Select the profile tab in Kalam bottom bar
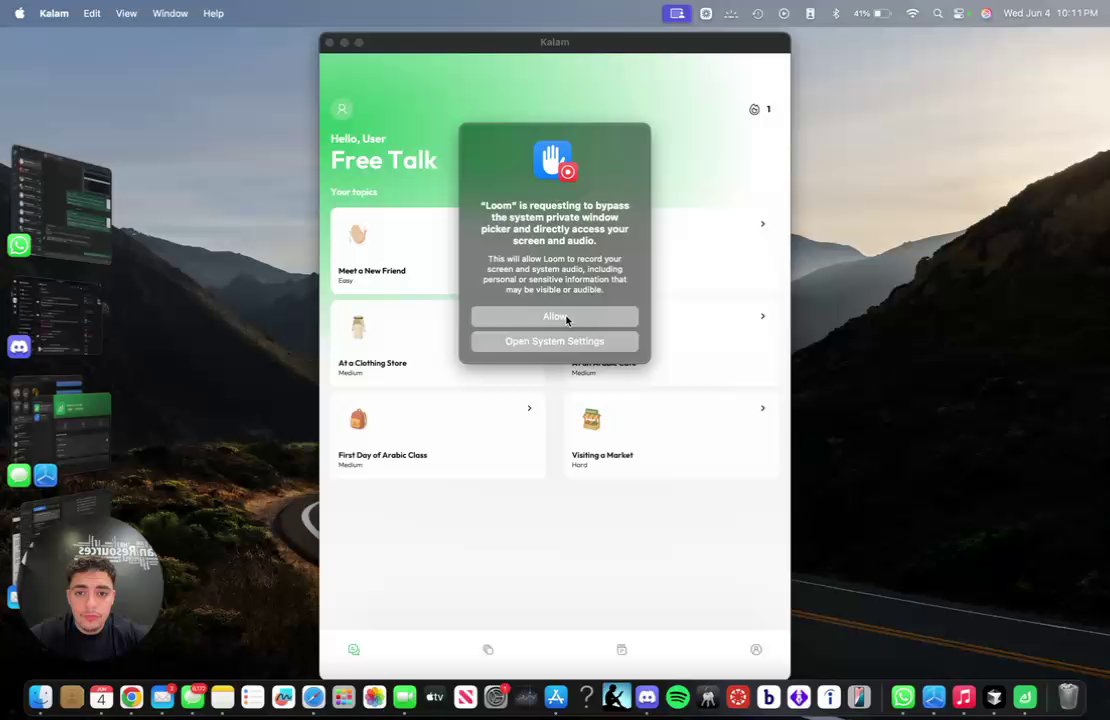1110x720 pixels. point(756,649)
